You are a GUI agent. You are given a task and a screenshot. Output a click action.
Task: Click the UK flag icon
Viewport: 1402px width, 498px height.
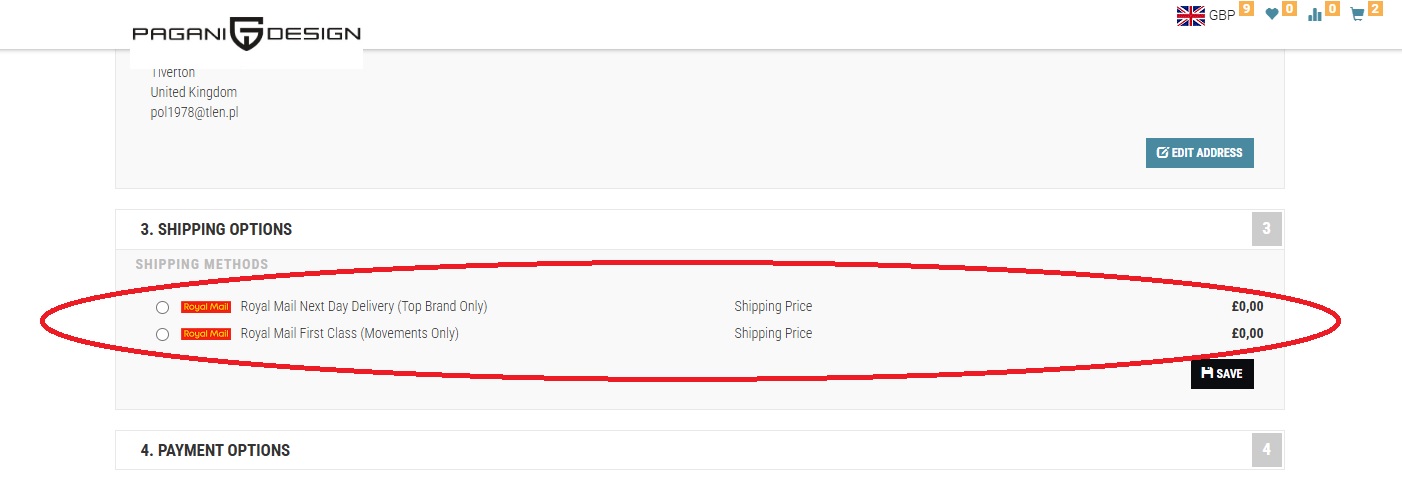tap(1191, 15)
